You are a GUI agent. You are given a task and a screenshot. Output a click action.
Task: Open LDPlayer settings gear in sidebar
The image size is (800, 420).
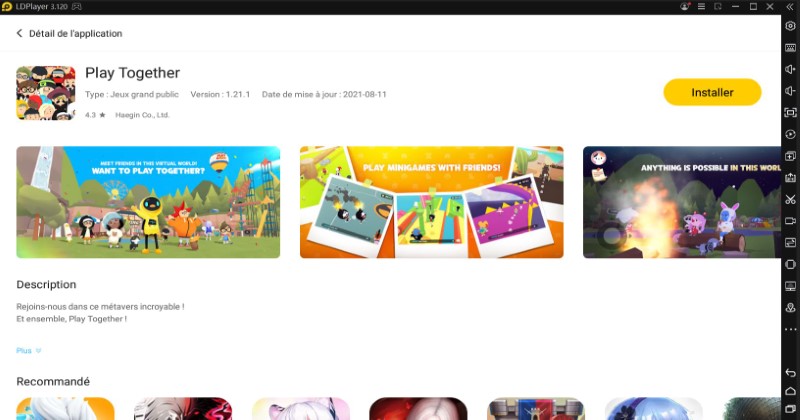click(790, 26)
